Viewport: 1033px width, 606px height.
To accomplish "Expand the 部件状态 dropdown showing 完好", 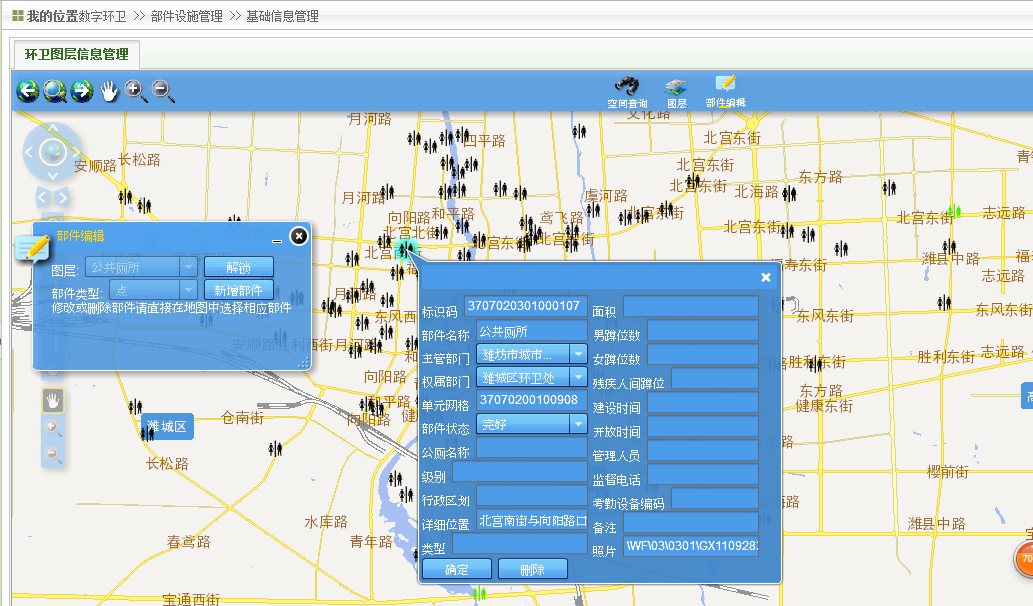I will pos(578,424).
